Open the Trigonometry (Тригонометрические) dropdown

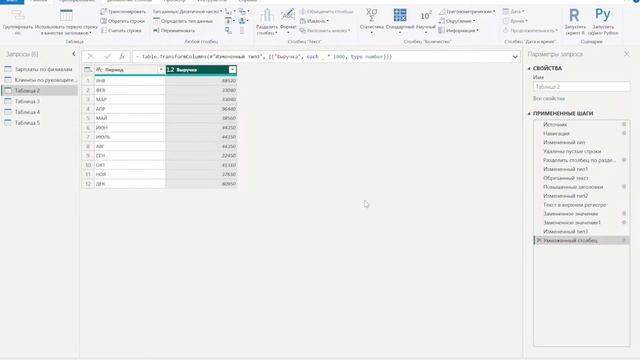[x=467, y=11]
